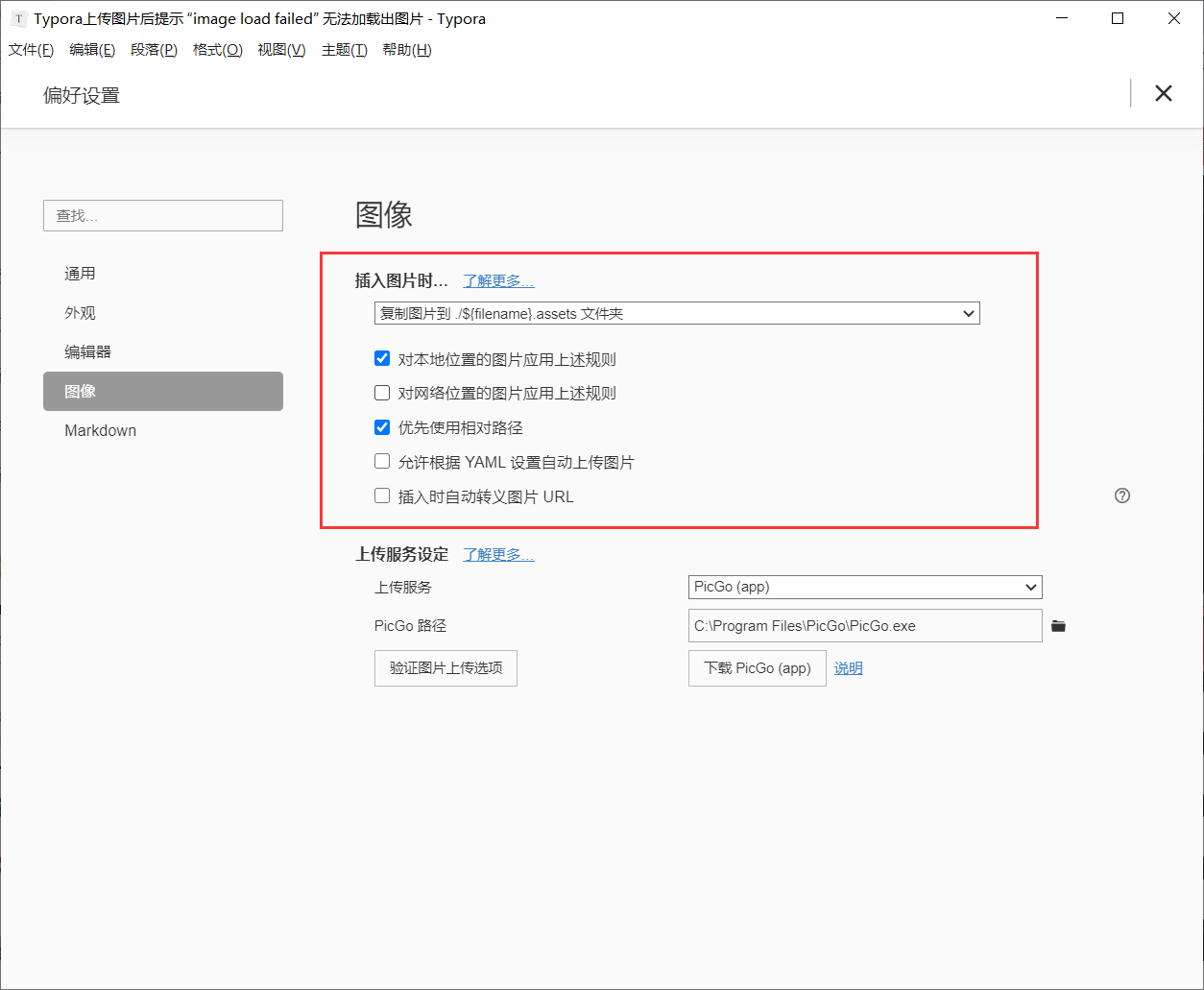
Task: Open the 主题 menu
Action: [343, 50]
